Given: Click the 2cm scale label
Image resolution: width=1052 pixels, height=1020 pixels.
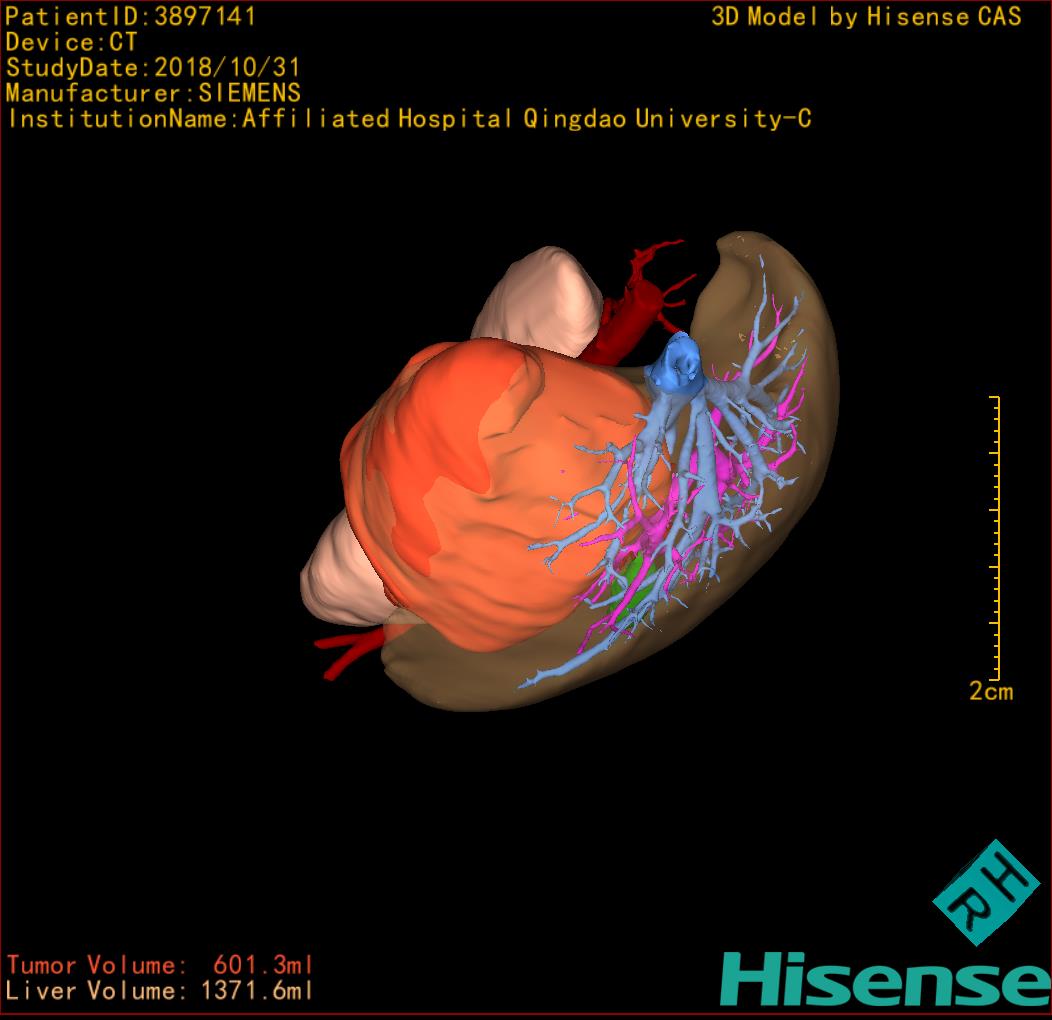Looking at the screenshot, I should 990,691.
